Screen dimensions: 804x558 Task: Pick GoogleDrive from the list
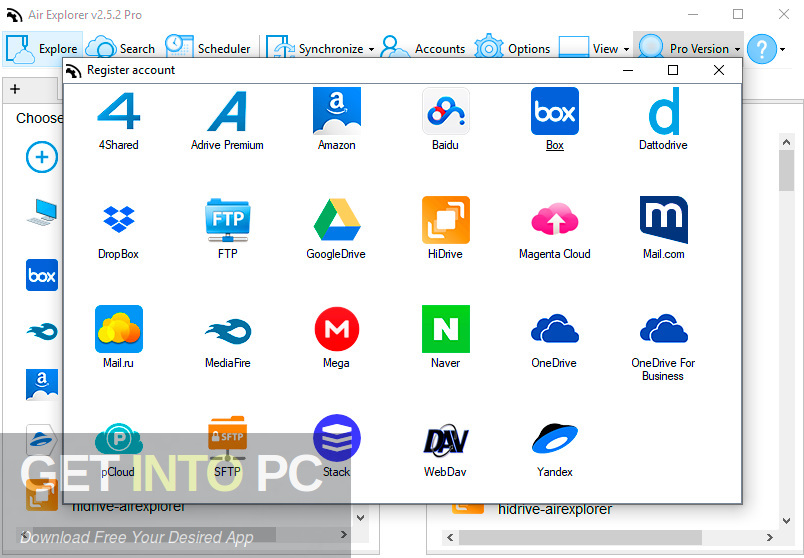point(336,229)
